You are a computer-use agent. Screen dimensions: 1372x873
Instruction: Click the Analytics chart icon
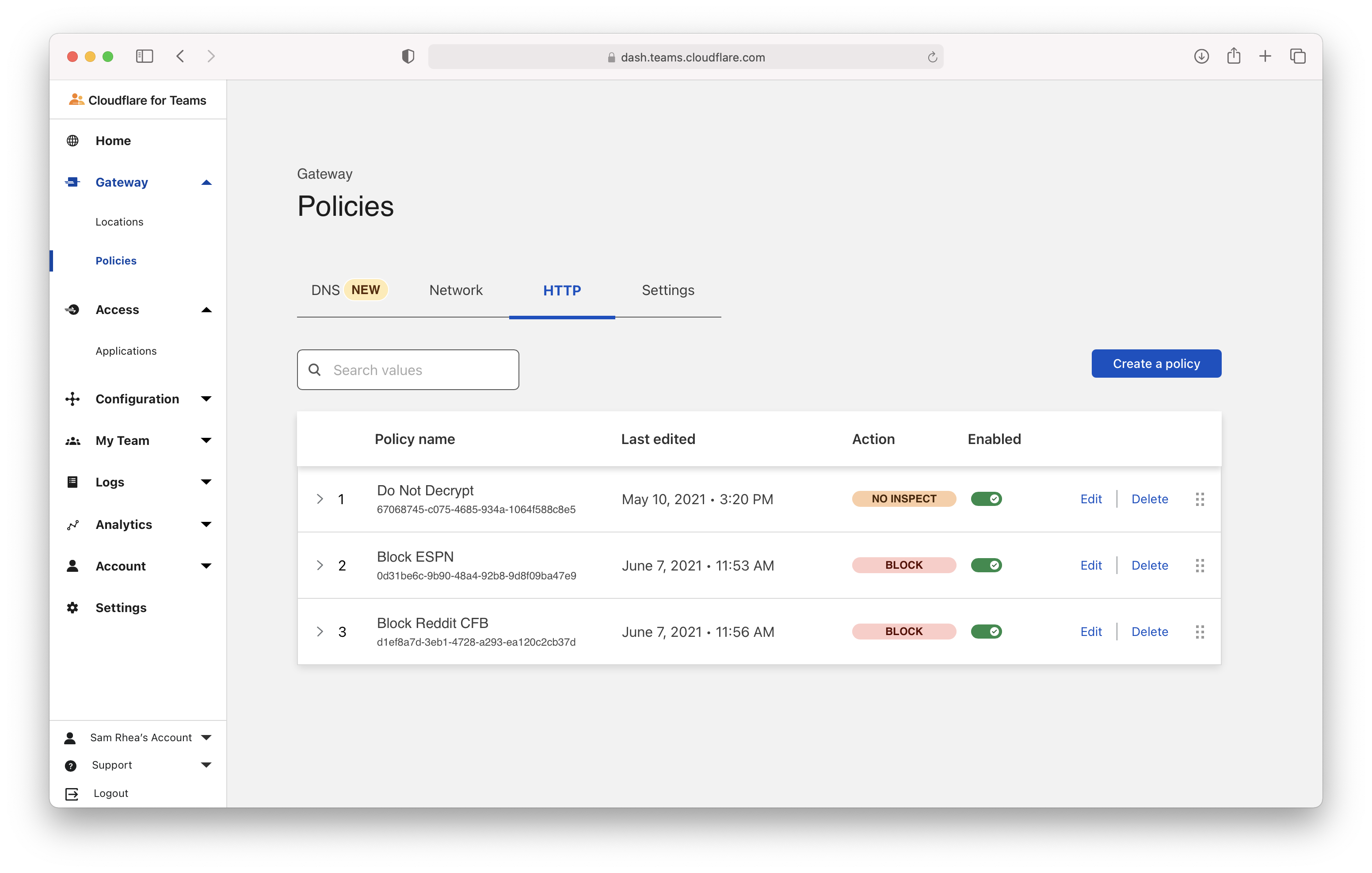72,525
